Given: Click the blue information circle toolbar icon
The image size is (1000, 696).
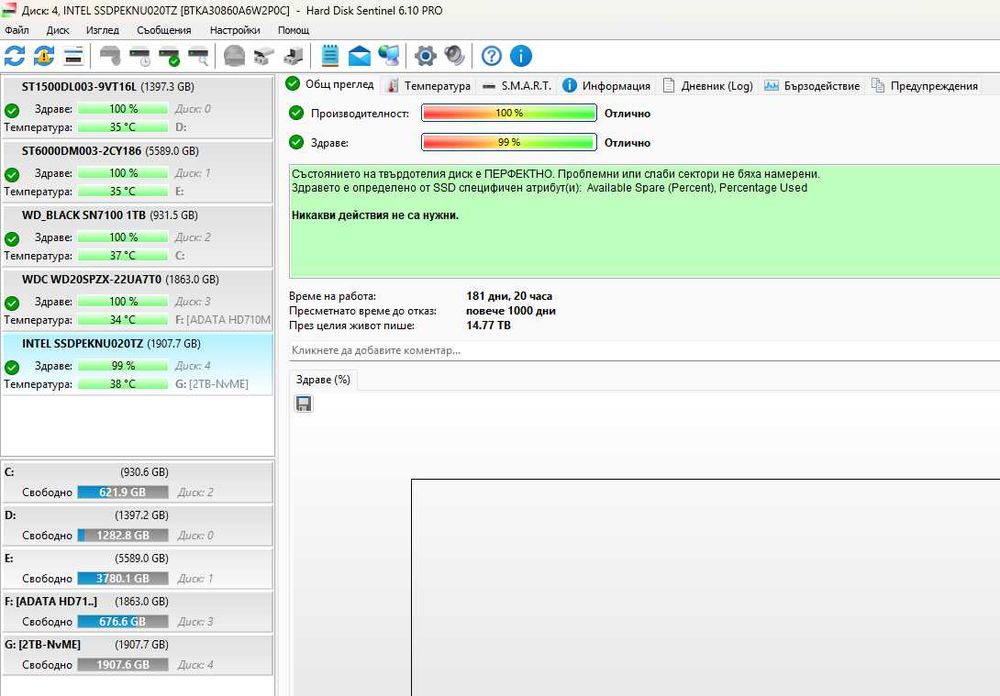Looking at the screenshot, I should (521, 56).
